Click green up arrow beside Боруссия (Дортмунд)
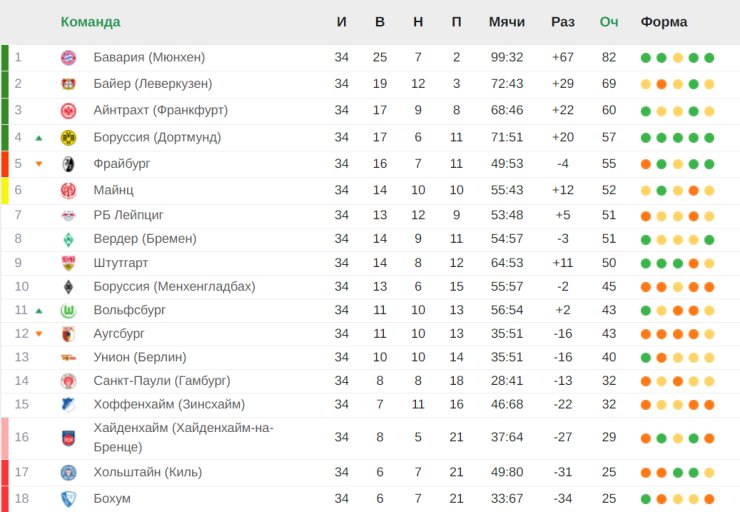The width and height of the screenshot is (740, 512). [x=39, y=138]
